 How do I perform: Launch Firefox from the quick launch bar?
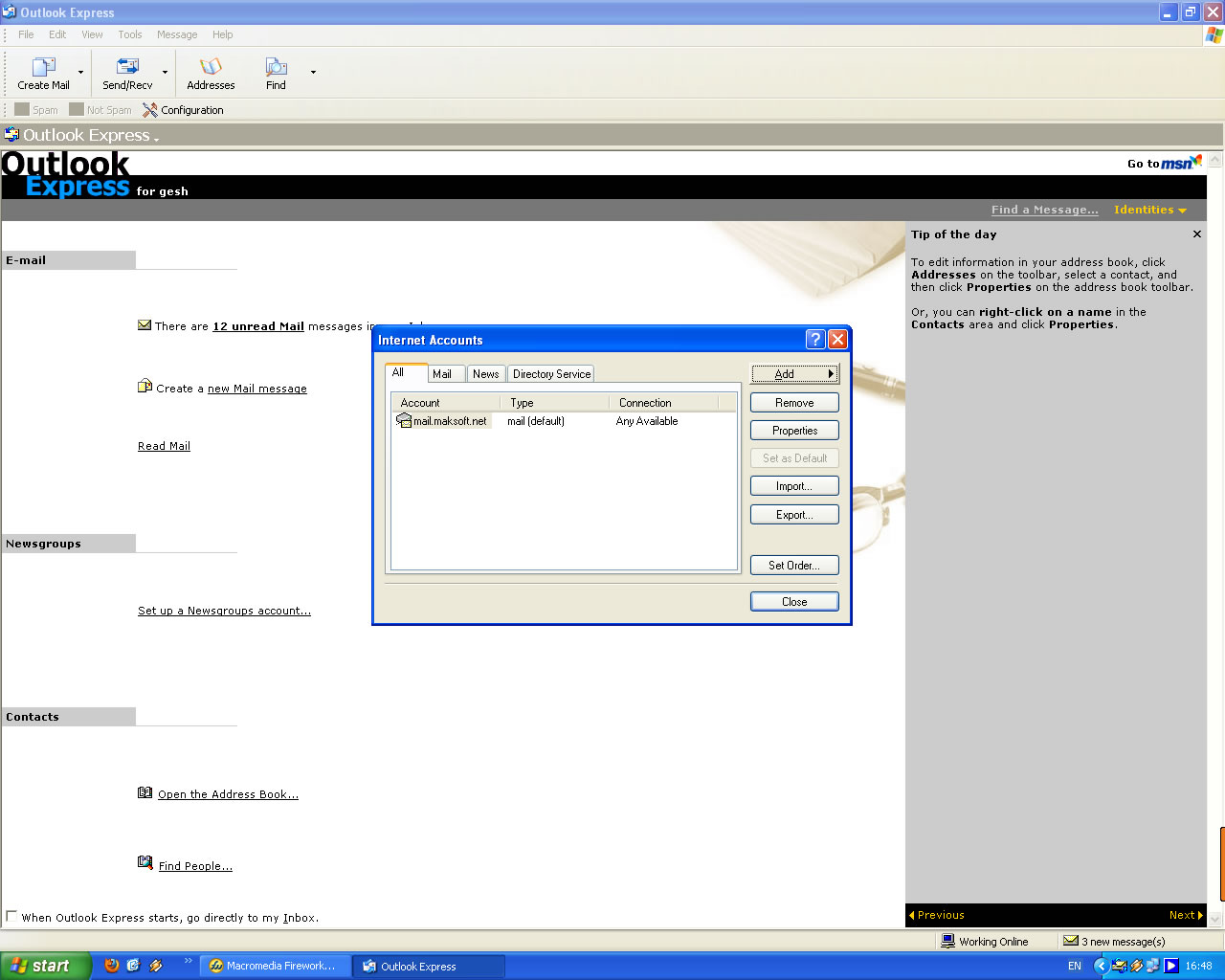(112, 965)
